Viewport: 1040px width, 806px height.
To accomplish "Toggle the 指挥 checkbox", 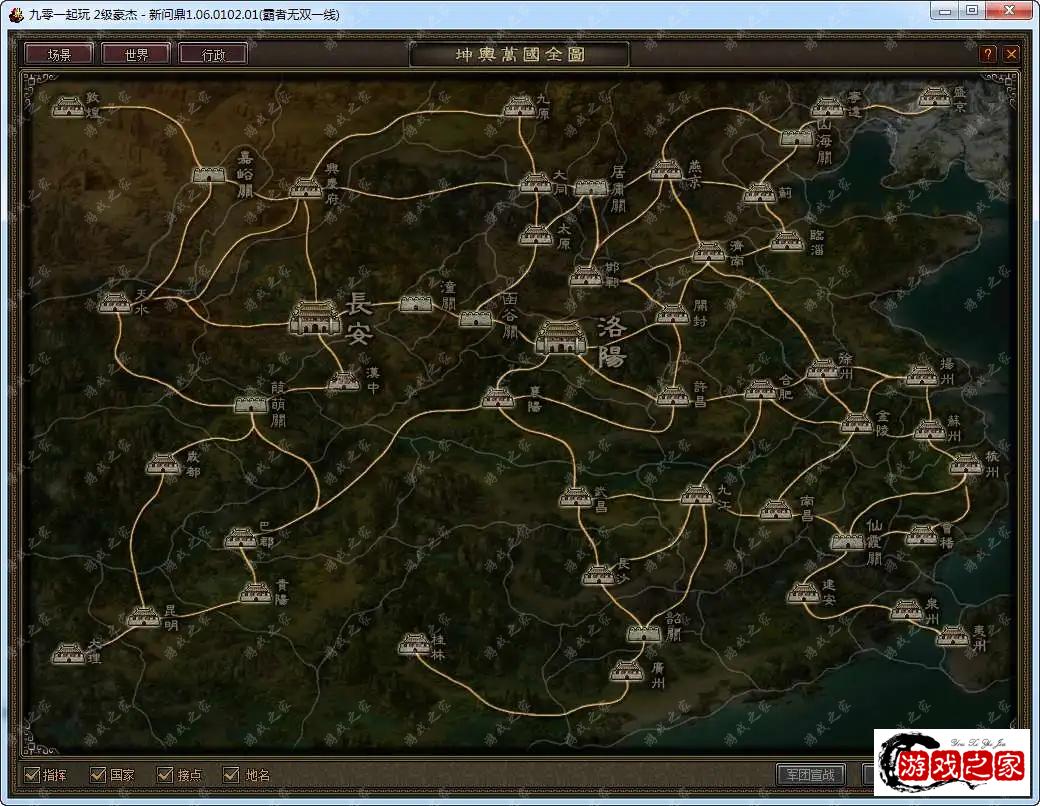I will tap(32, 775).
